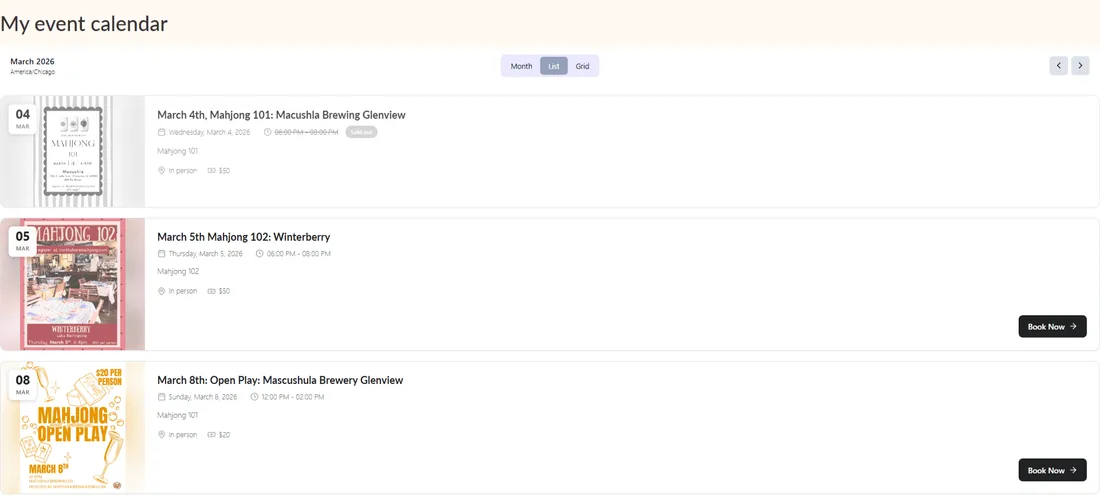Book the Mahjong 102 Winterberry event
This screenshot has width=1100, height=500.
click(x=1052, y=326)
